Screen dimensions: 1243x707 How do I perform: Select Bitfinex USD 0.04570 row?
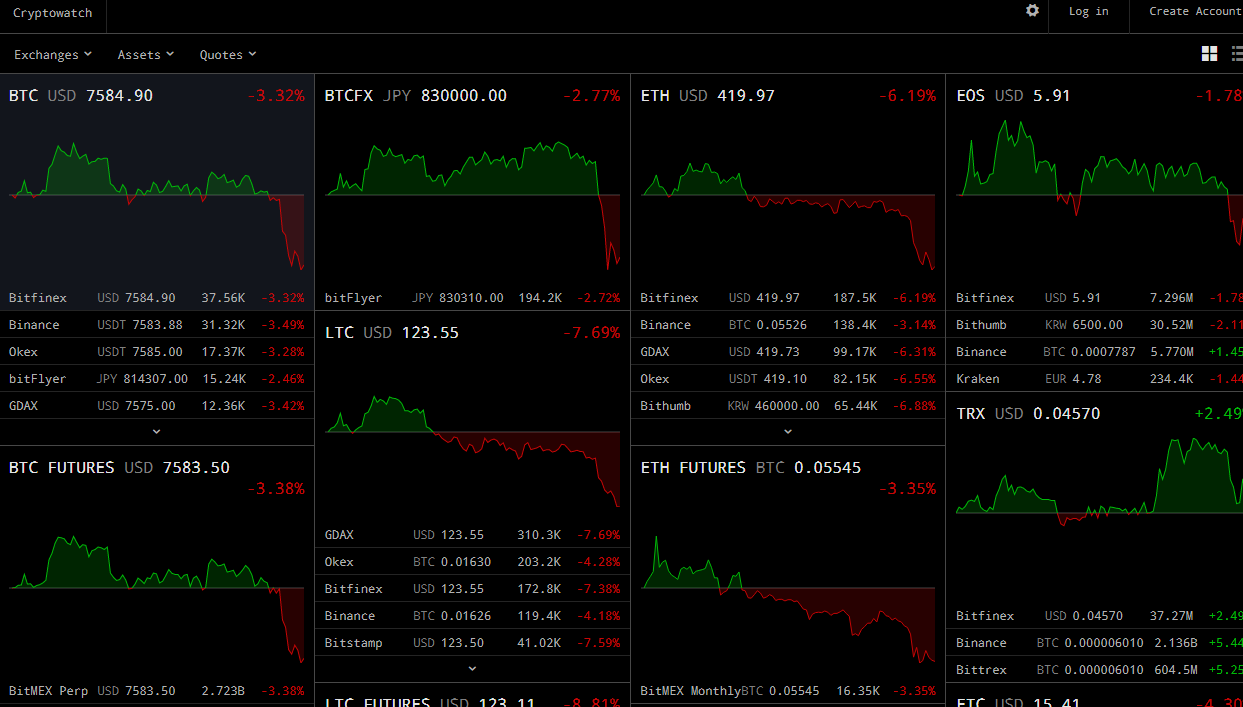1095,616
